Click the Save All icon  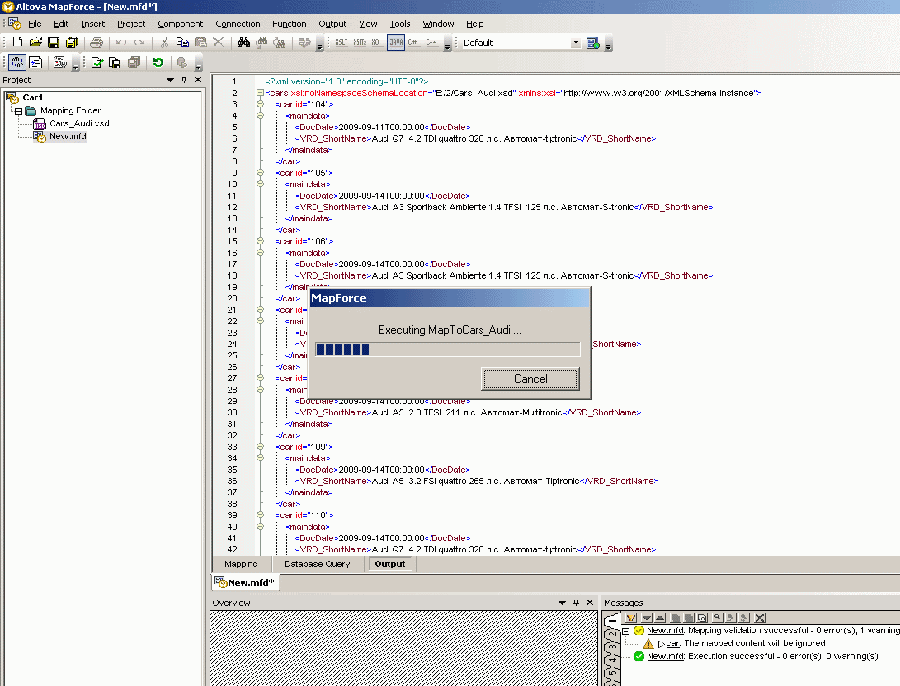click(x=72, y=42)
